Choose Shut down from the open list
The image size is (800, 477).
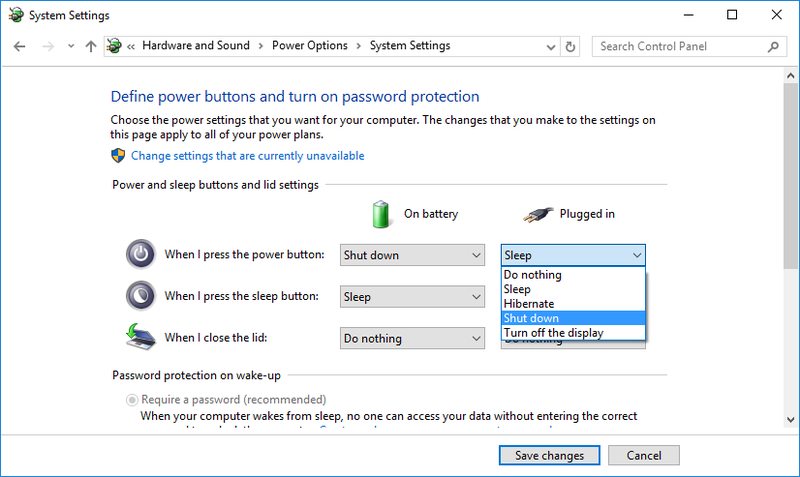(573, 318)
